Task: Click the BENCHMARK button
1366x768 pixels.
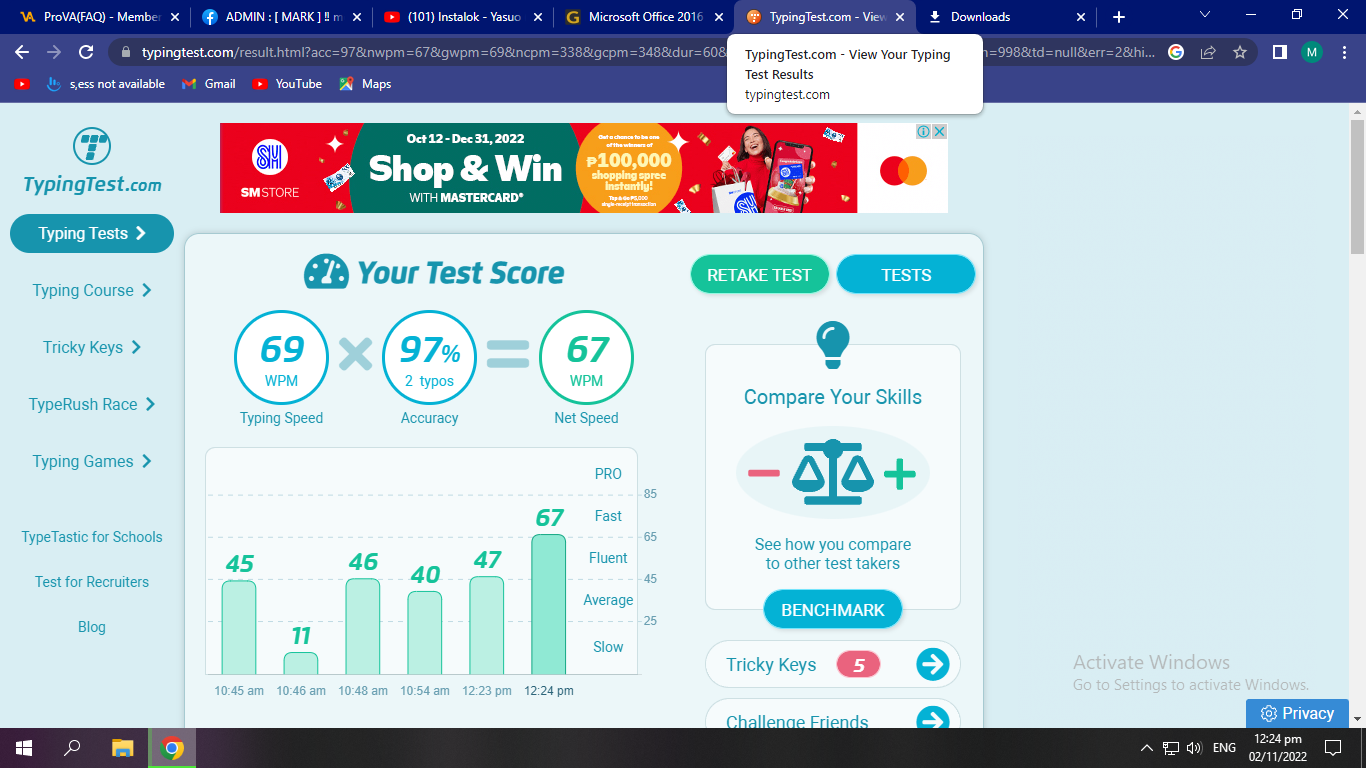Action: (833, 610)
